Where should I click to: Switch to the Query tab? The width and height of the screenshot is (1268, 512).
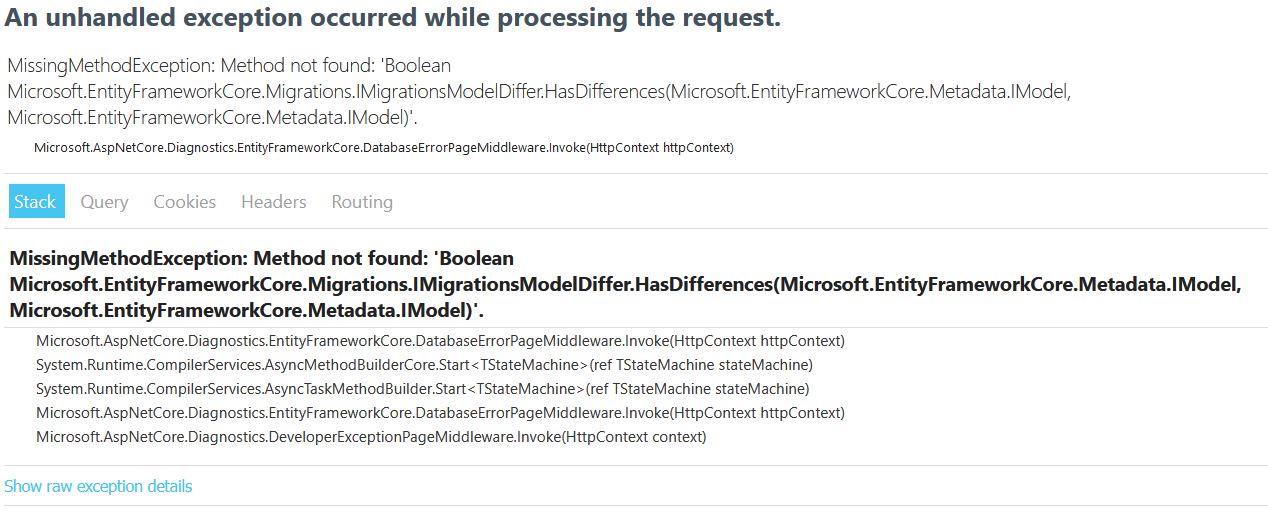pos(104,202)
